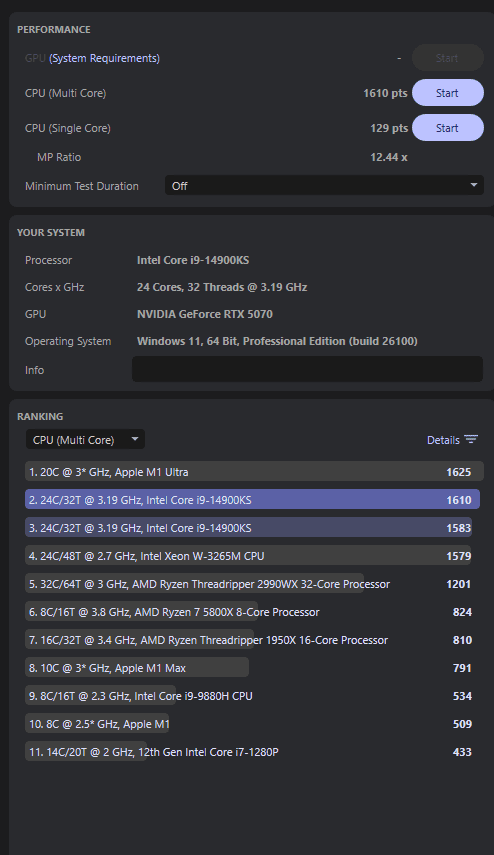Image resolution: width=494 pixels, height=855 pixels.
Task: Select the Threadripper 1950X ranking row
Action: pos(249,640)
